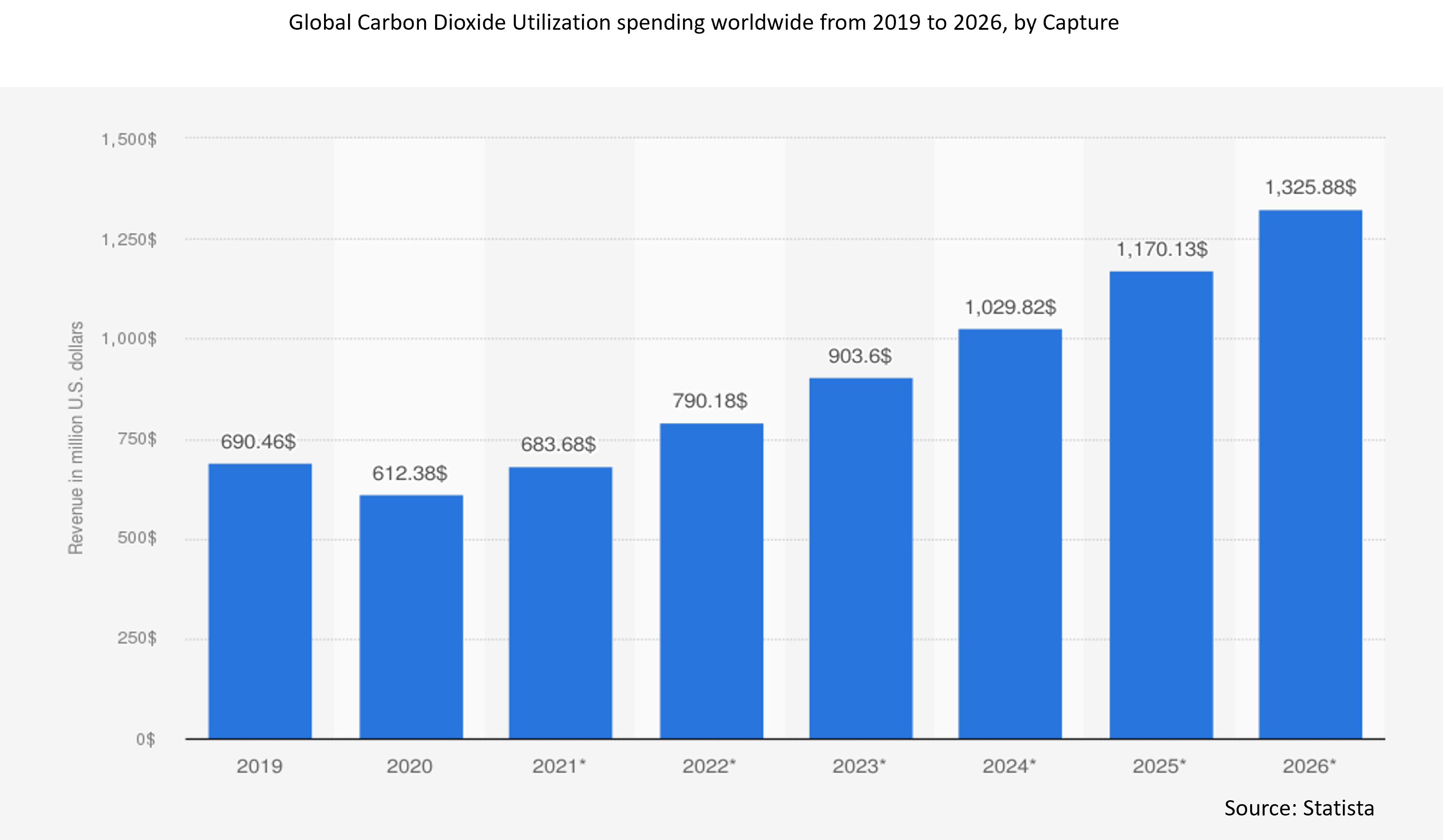Select the 2023 revenue bar
1443x840 pixels.
861,558
